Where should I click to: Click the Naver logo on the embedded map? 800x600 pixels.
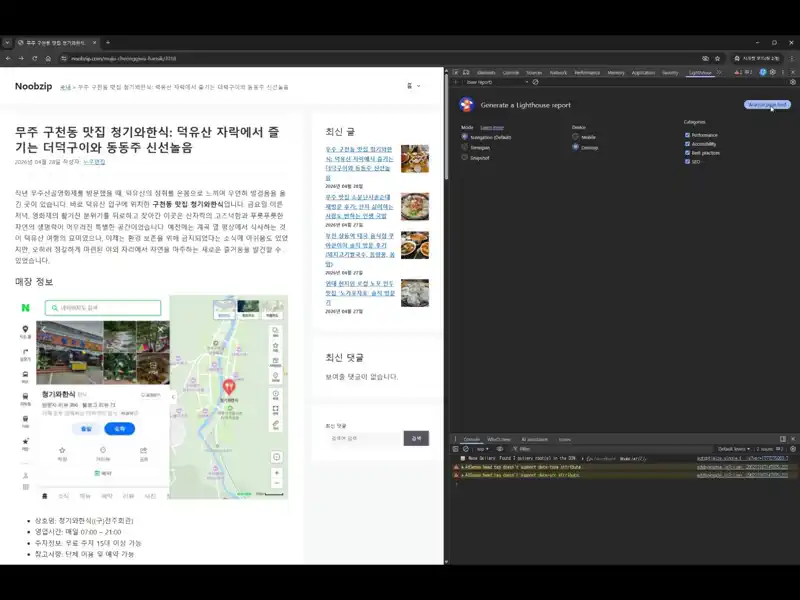(x=24, y=307)
